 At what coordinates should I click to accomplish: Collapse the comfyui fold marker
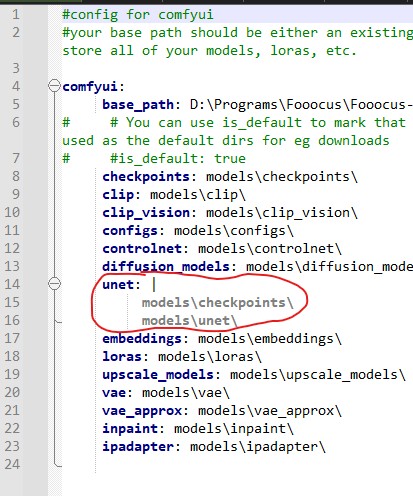[54, 86]
